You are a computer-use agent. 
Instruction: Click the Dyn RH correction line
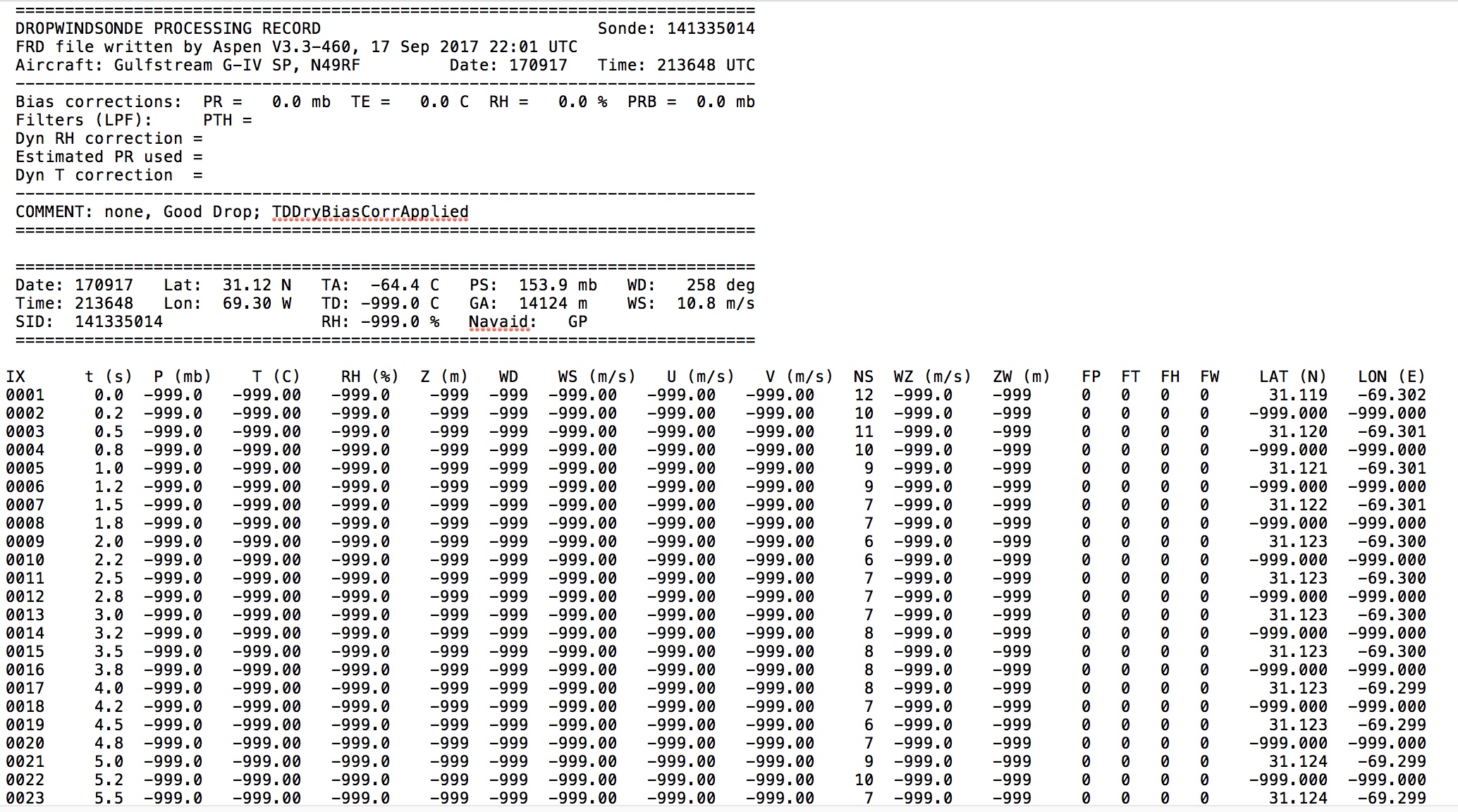click(x=109, y=139)
